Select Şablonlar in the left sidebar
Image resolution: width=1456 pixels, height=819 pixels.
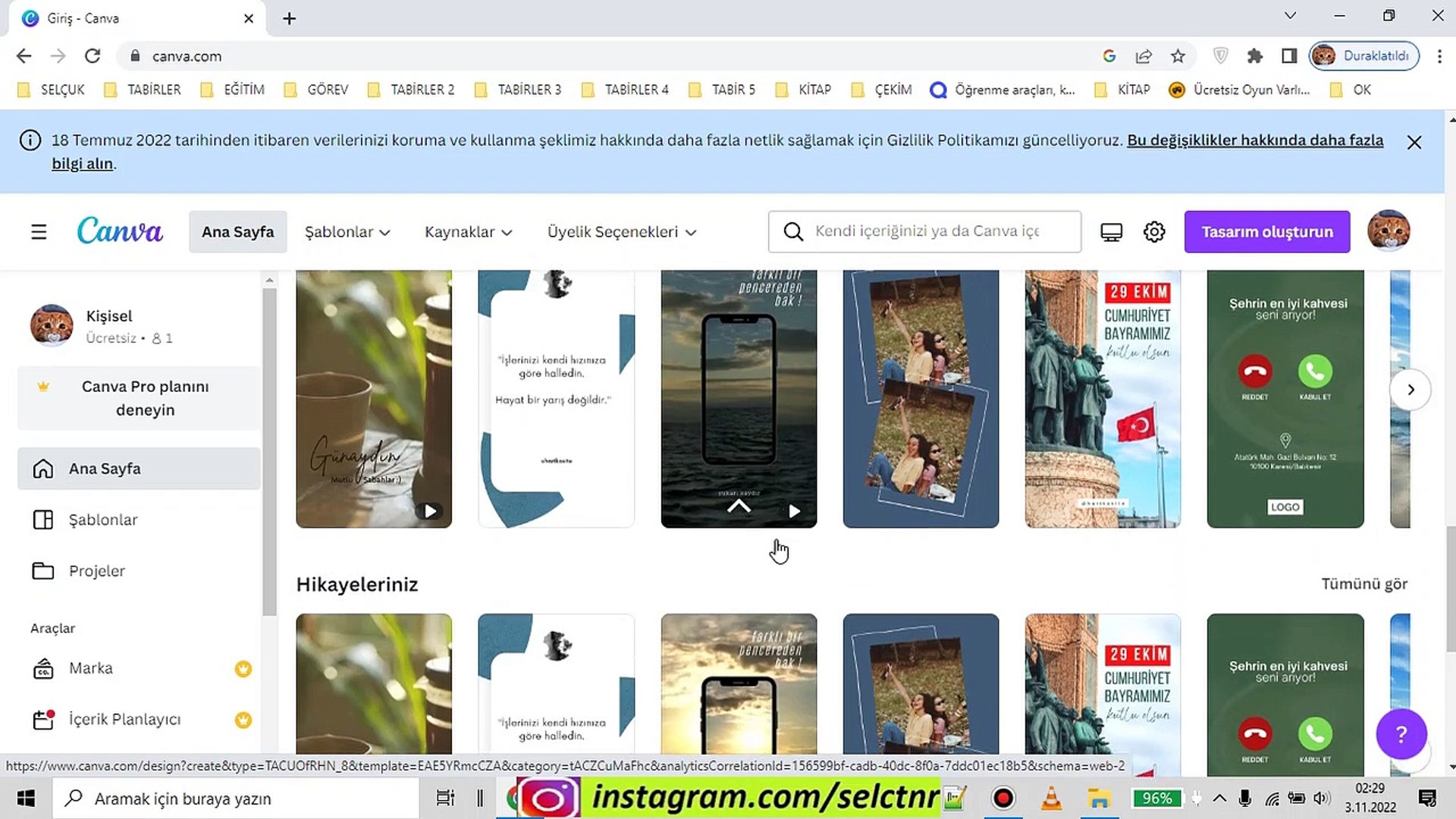click(x=103, y=520)
